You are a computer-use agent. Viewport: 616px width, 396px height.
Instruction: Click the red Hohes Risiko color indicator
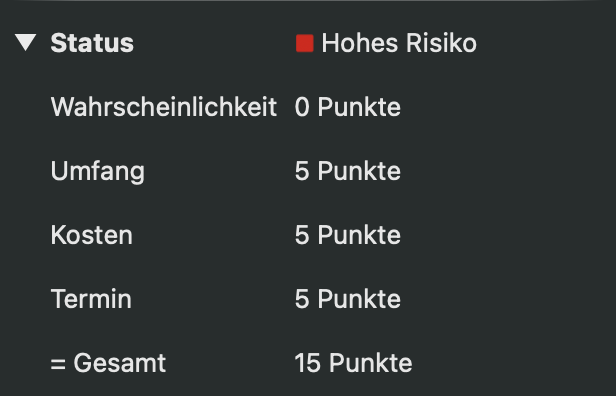(304, 43)
